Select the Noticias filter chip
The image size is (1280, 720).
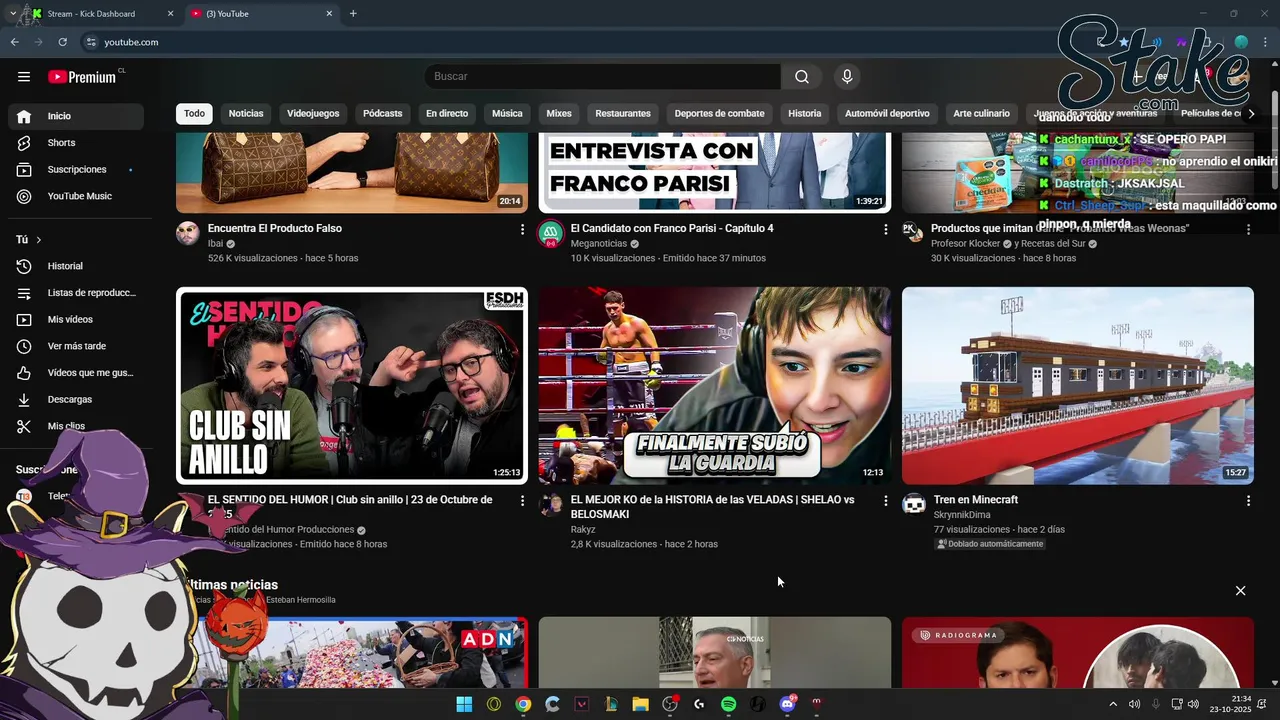tap(246, 113)
